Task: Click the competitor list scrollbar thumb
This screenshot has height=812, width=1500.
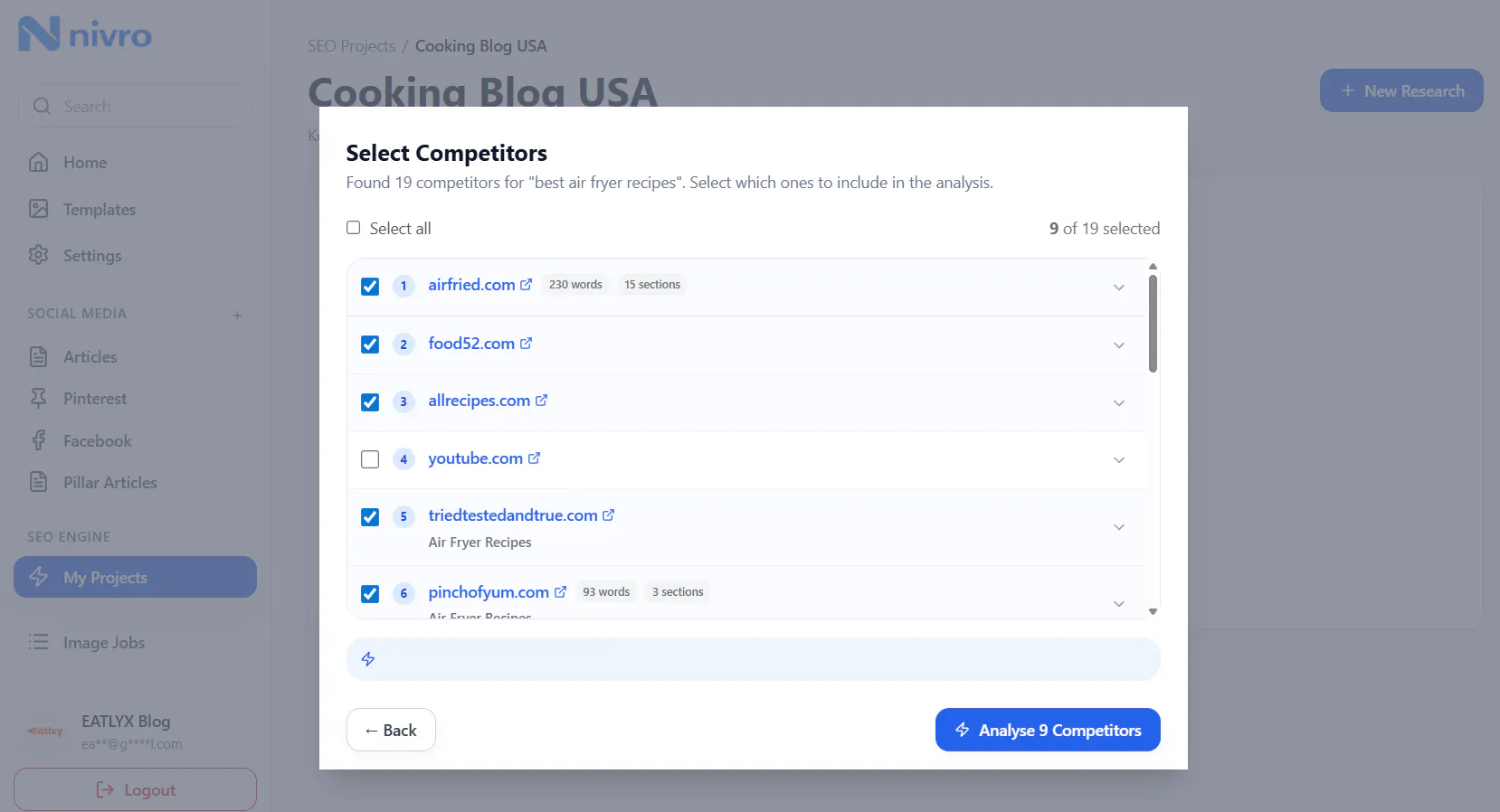Action: (1153, 324)
